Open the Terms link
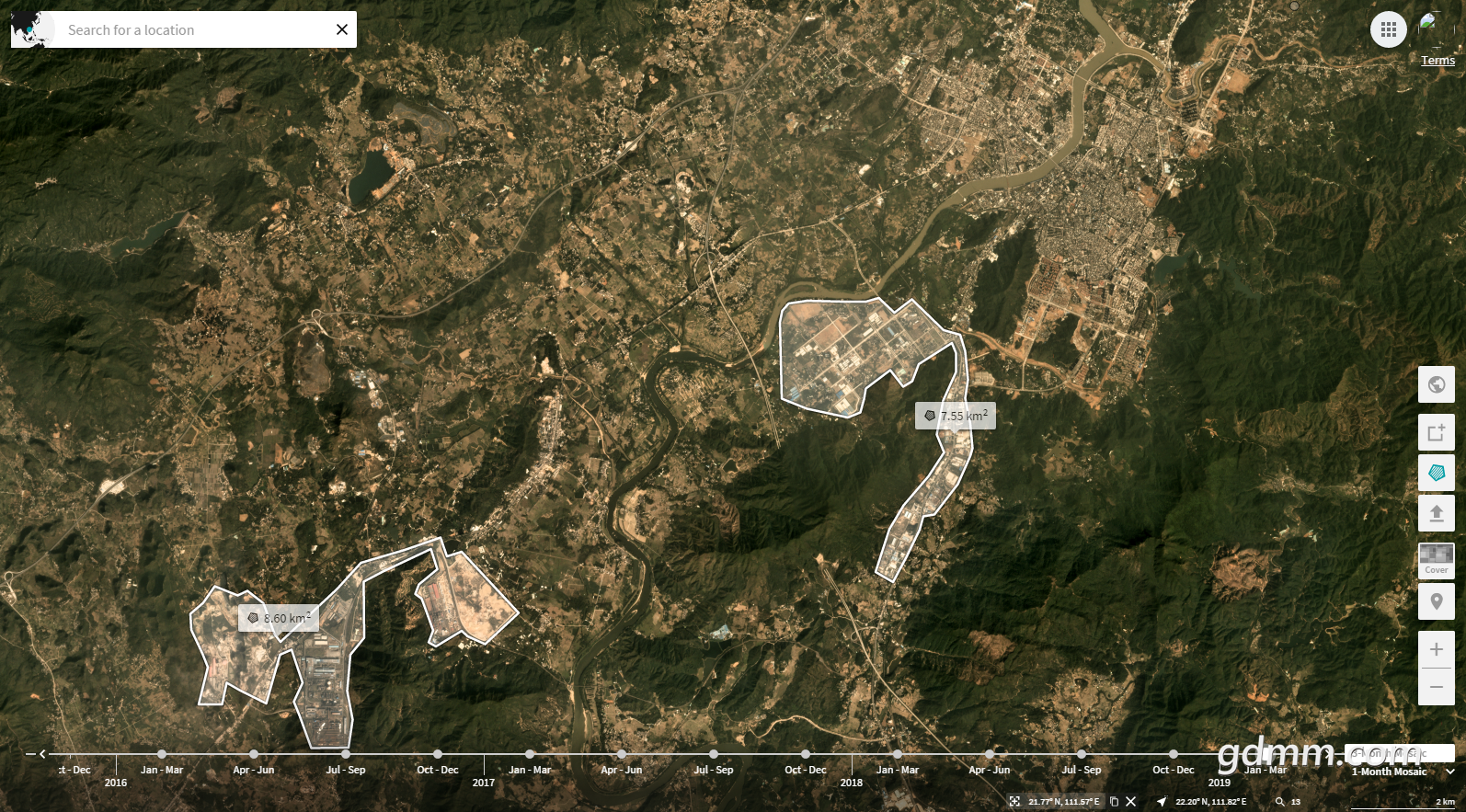The image size is (1466, 812). click(1437, 61)
